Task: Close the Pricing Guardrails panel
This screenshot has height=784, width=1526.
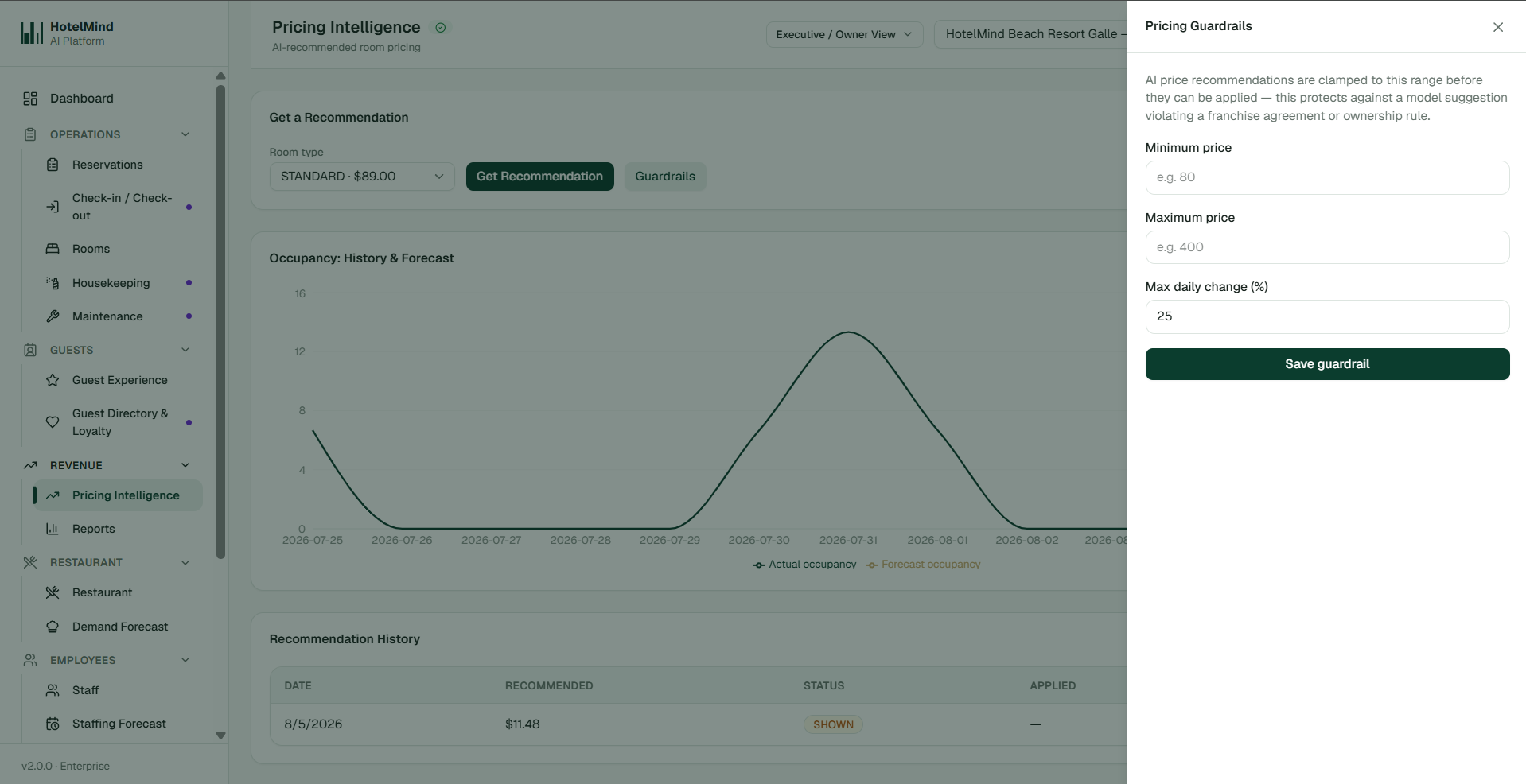Action: (1498, 27)
